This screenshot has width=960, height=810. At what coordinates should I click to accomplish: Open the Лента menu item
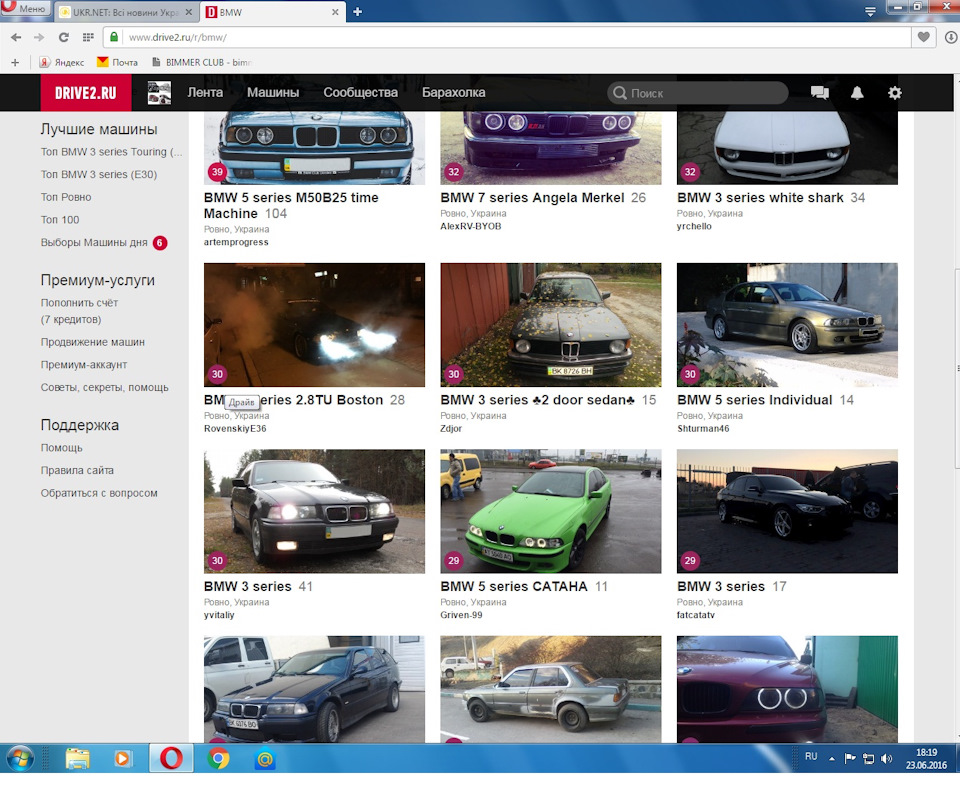point(205,92)
